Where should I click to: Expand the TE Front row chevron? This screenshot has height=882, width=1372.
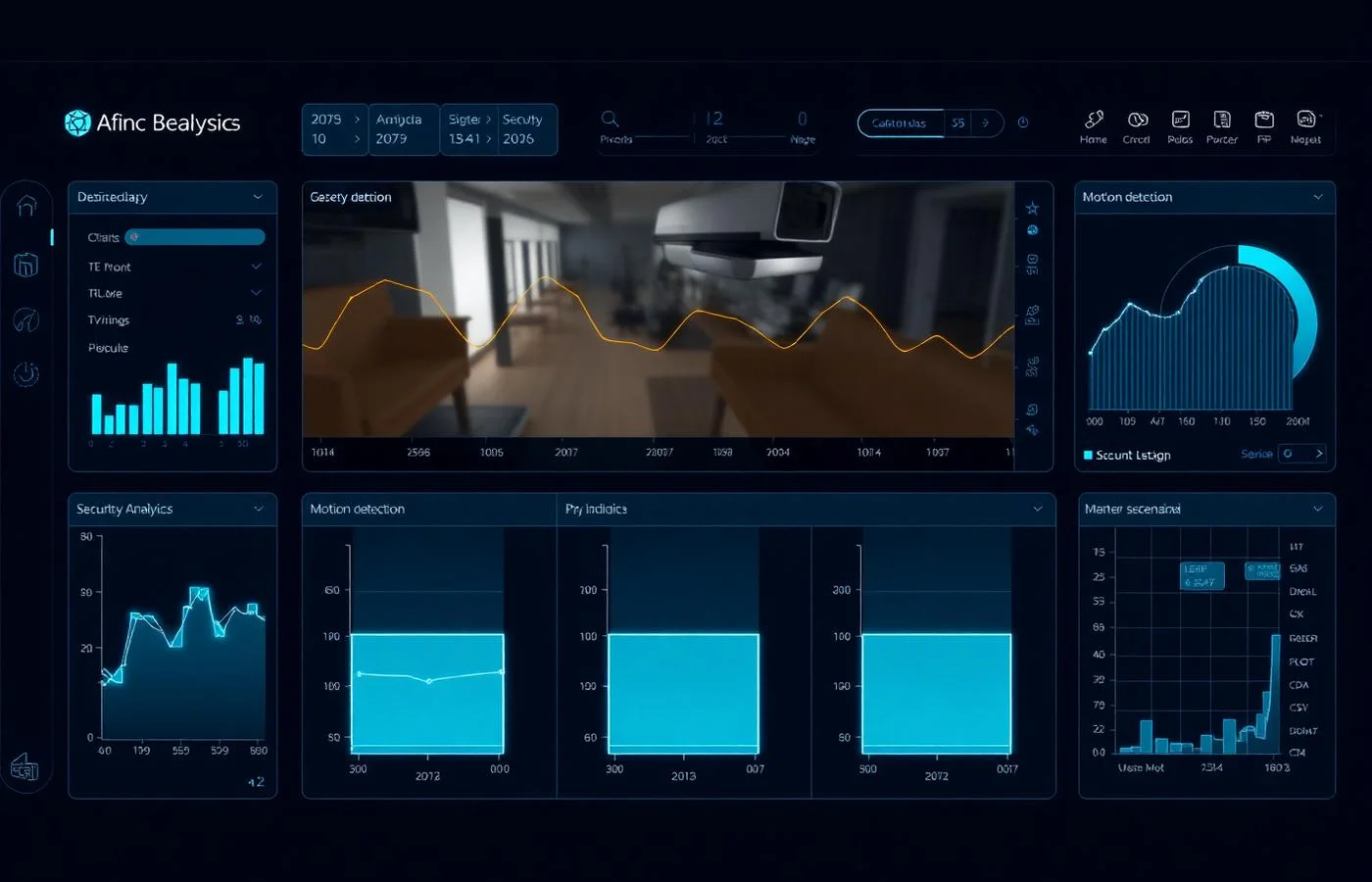pyautogui.click(x=256, y=267)
